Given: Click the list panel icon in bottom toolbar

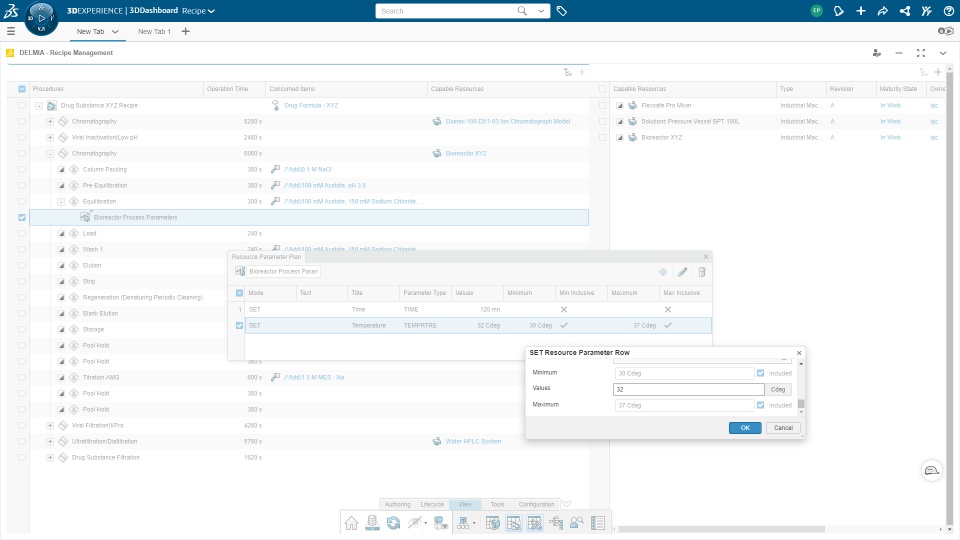Looking at the screenshot, I should coord(598,523).
